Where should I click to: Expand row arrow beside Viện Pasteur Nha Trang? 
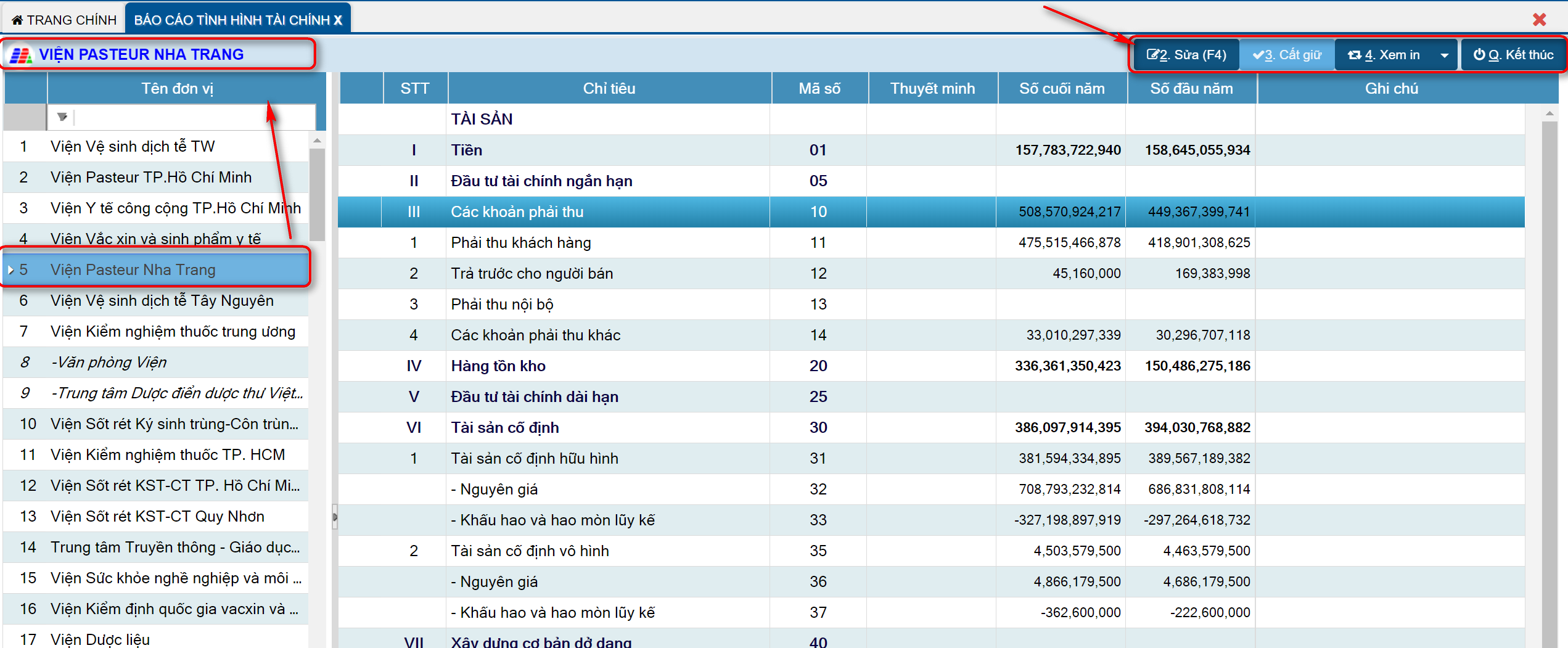pos(10,270)
